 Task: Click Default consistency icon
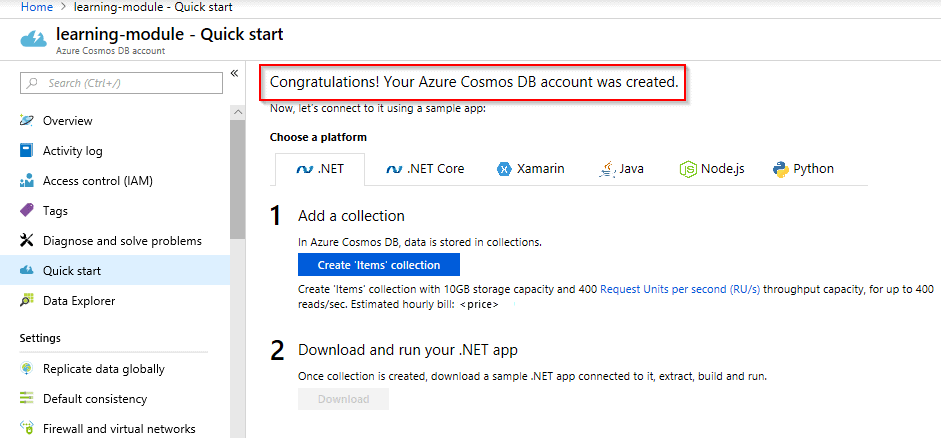click(x=27, y=399)
